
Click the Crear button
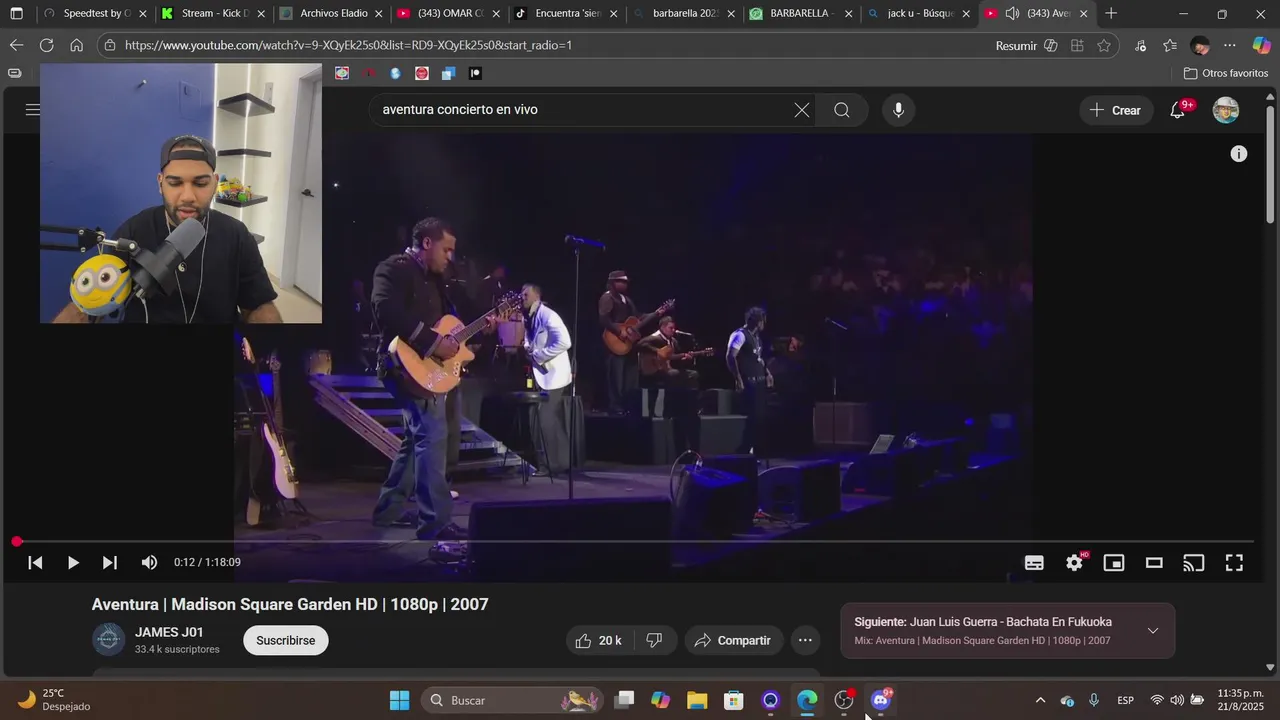(x=1116, y=110)
